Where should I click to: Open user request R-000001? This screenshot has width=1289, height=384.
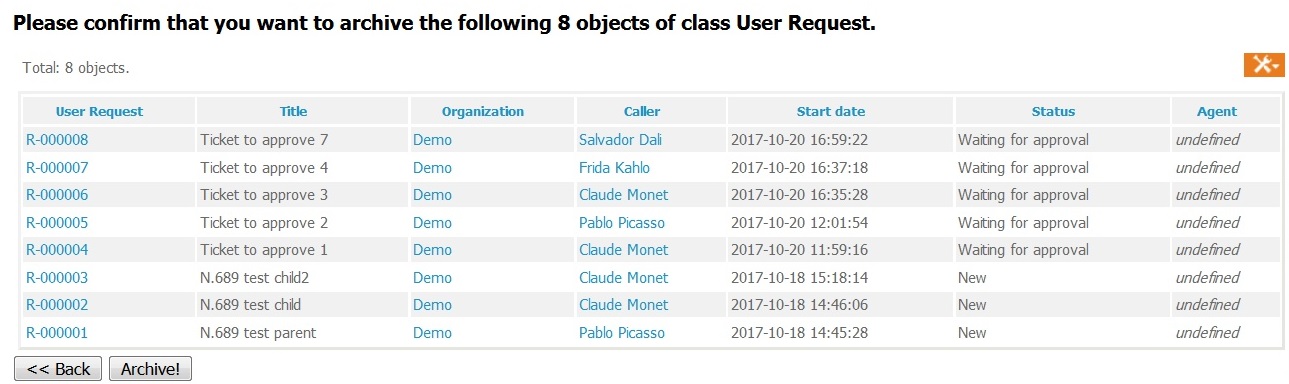tap(57, 332)
